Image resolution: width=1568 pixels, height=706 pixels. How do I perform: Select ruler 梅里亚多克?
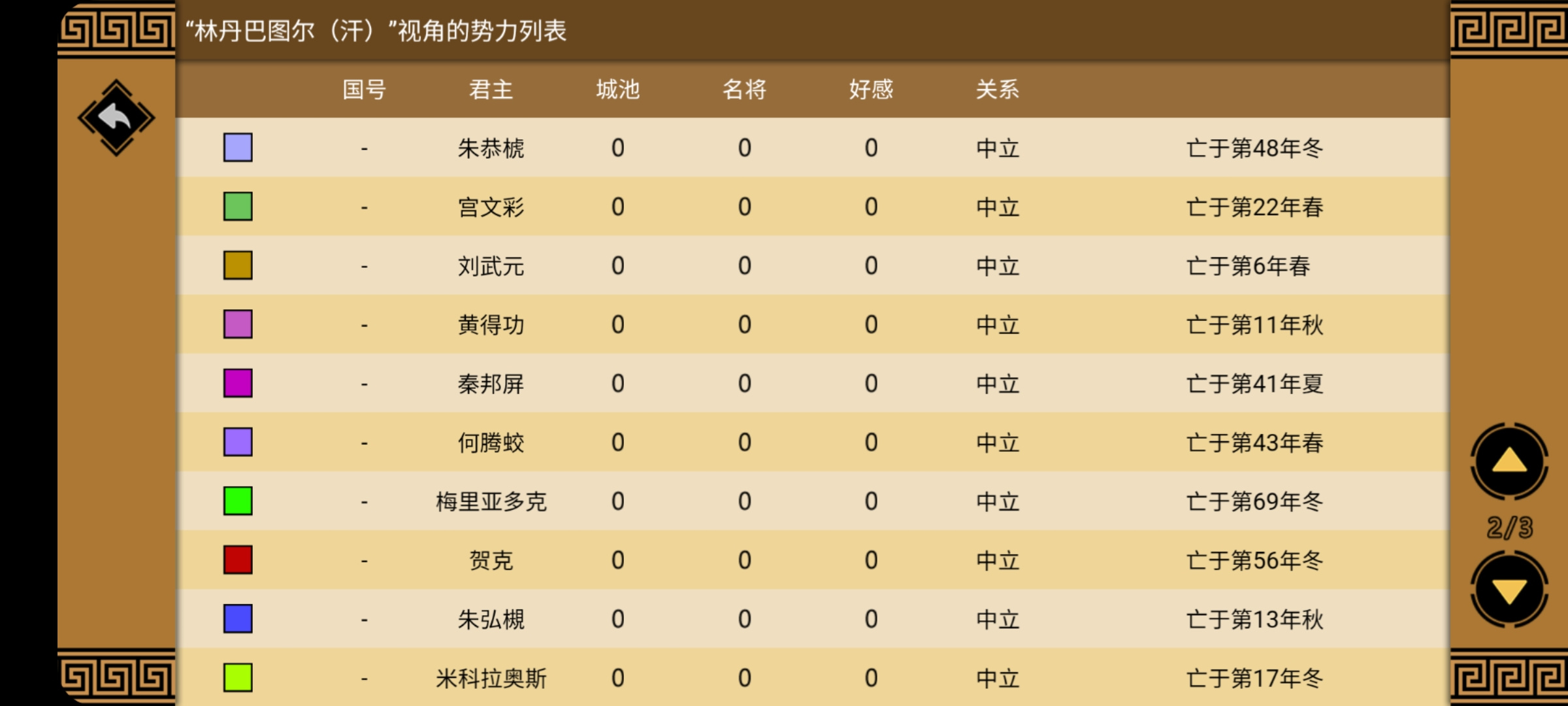pos(491,501)
